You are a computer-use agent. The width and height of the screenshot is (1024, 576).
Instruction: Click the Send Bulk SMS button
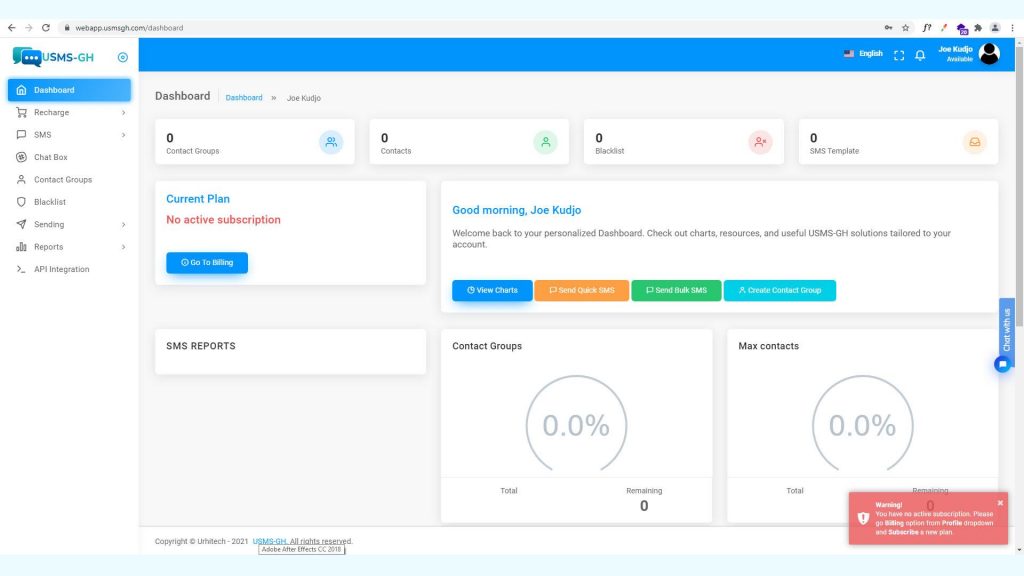point(676,290)
